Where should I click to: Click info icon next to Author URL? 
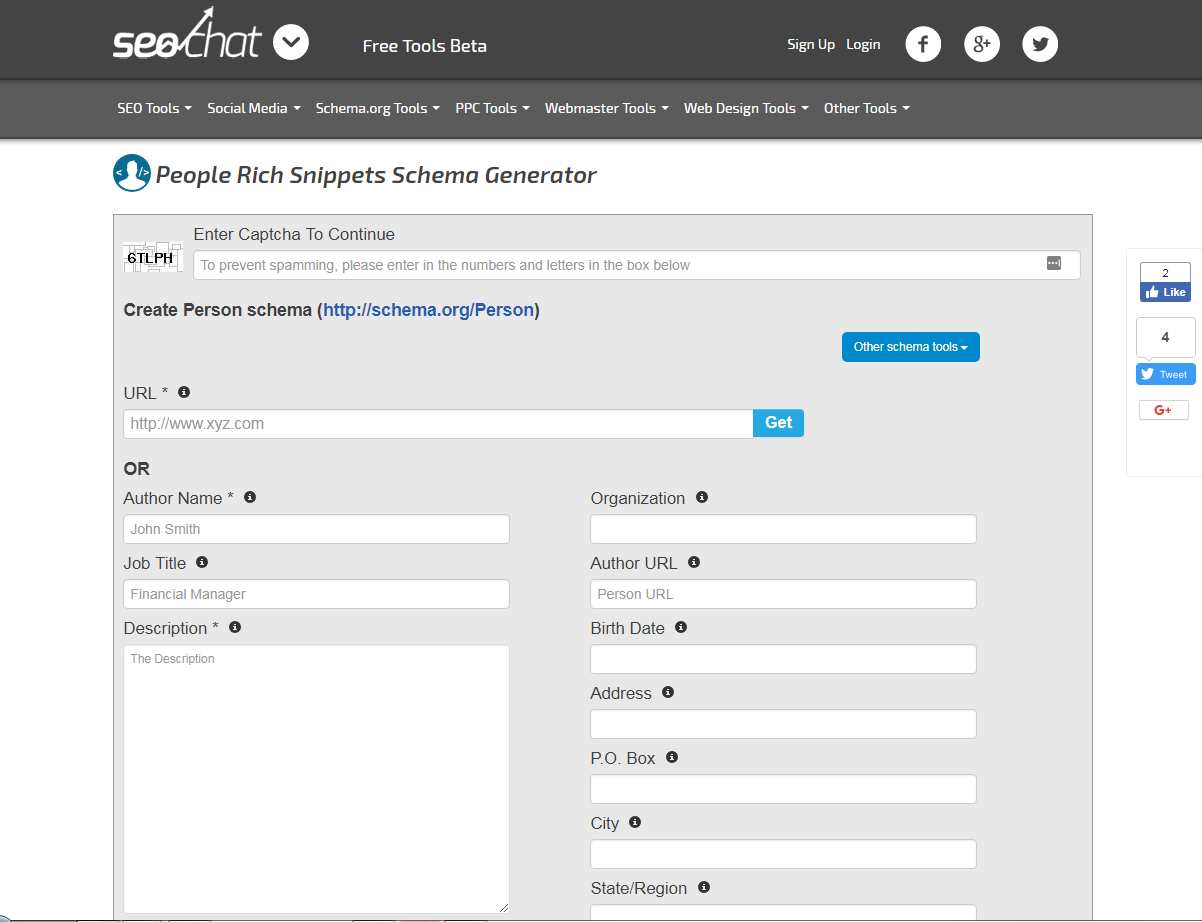[x=694, y=562]
